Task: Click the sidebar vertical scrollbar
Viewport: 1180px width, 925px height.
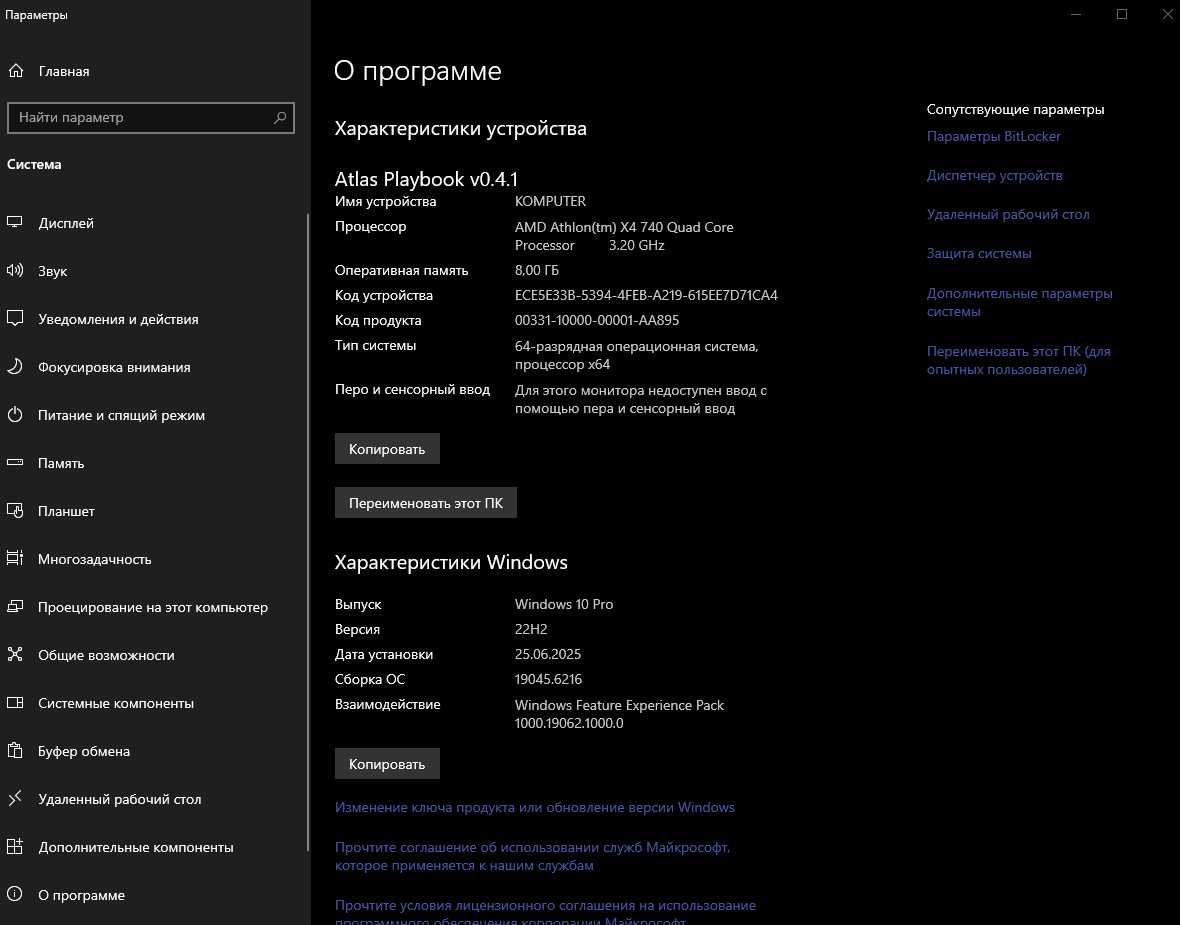Action: 308,533
